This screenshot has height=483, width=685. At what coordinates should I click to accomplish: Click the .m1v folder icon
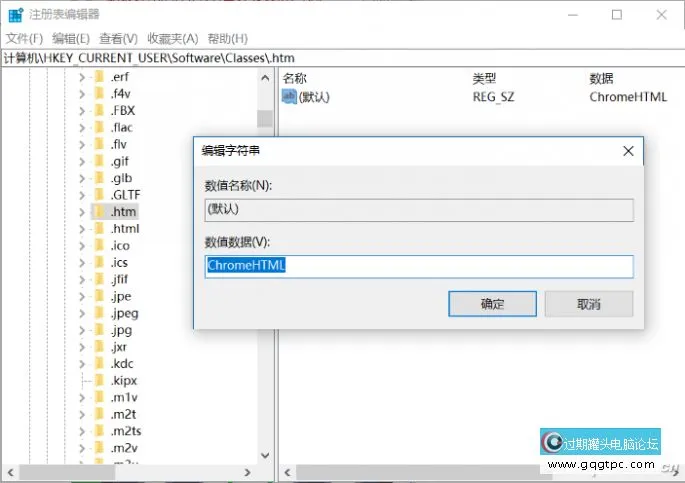pyautogui.click(x=100, y=397)
